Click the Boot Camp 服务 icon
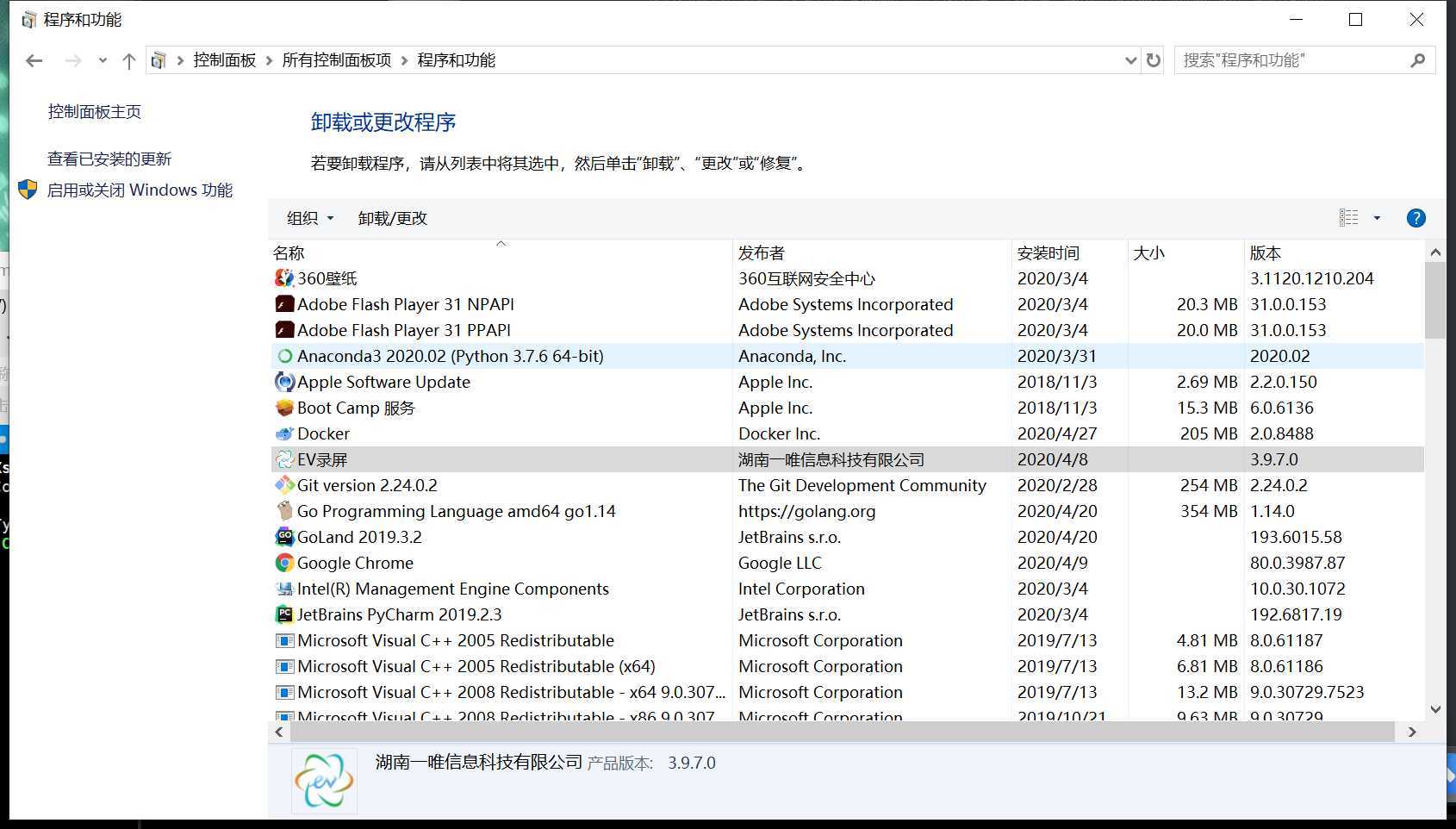The height and width of the screenshot is (829, 1456). coord(284,408)
